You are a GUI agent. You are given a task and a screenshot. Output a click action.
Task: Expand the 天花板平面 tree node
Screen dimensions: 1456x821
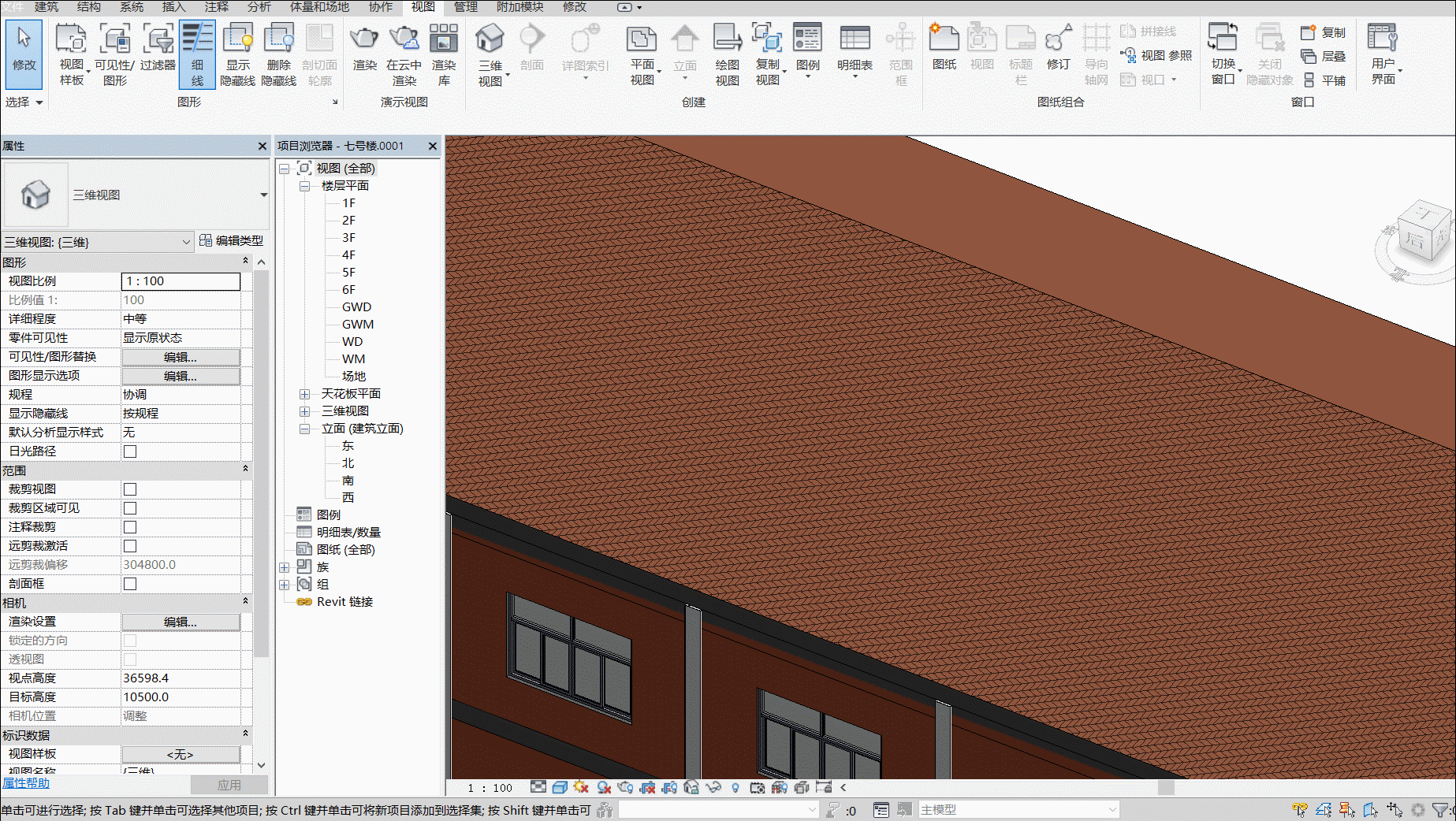(304, 394)
